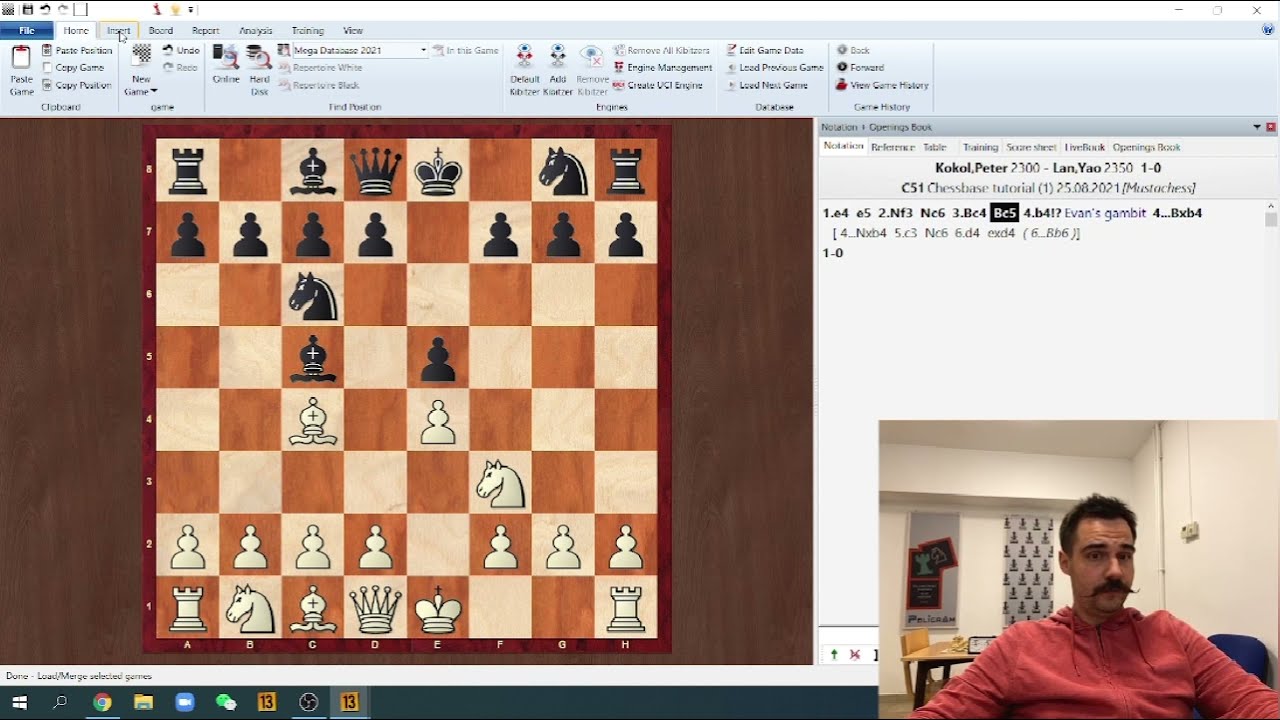Screen dimensions: 1280x720
Task: Click move 2.Nf3 in notation
Action: tap(894, 213)
